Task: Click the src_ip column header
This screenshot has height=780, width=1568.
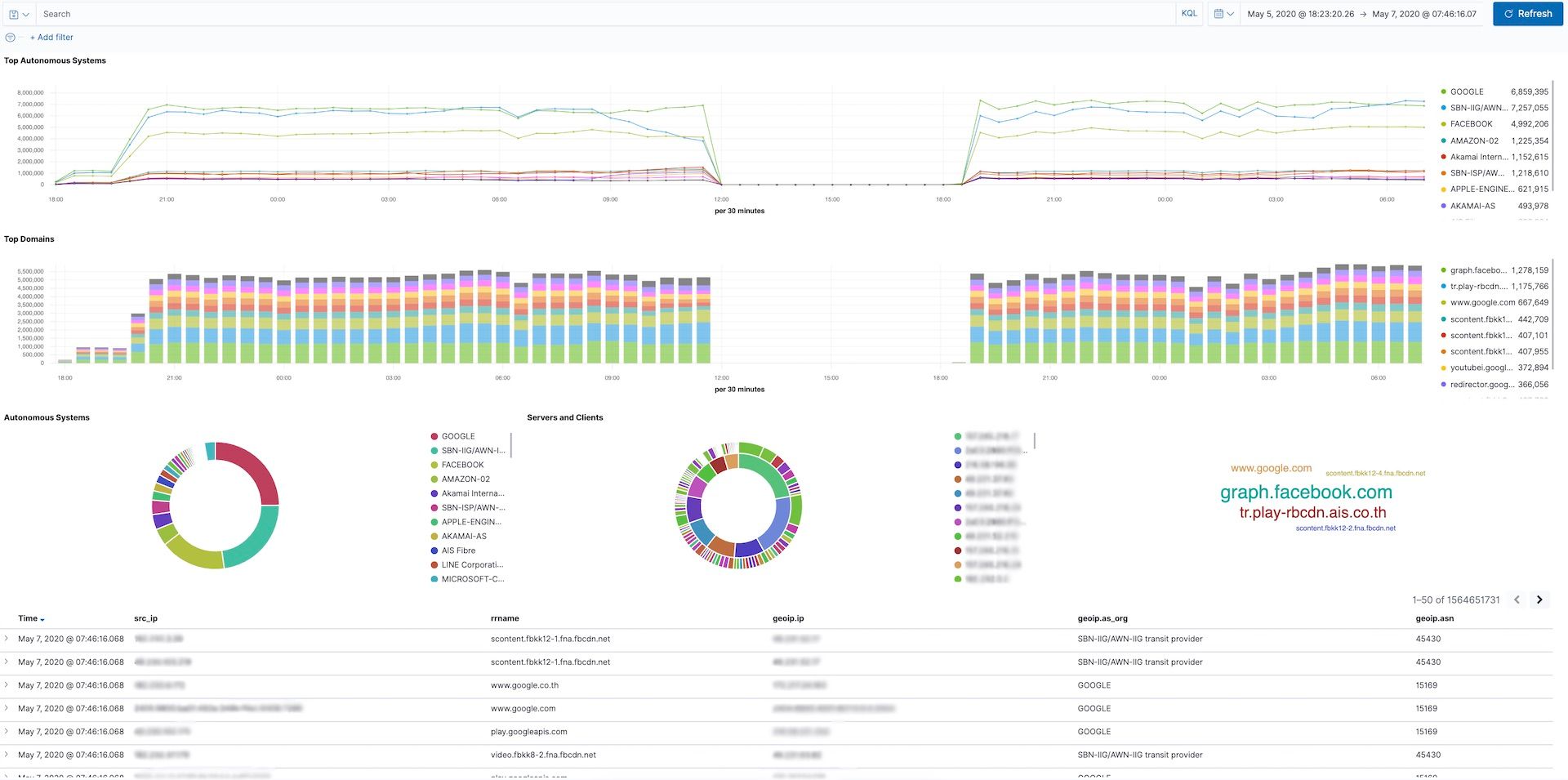Action: pos(145,618)
